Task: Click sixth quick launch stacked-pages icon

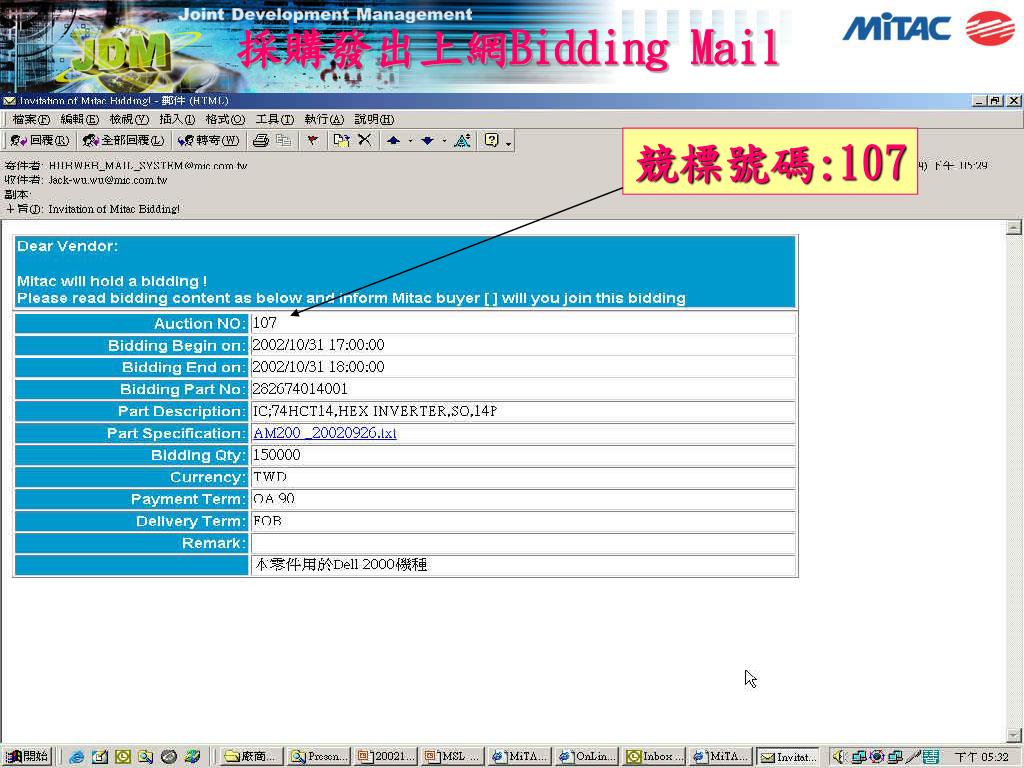Action: [192, 756]
